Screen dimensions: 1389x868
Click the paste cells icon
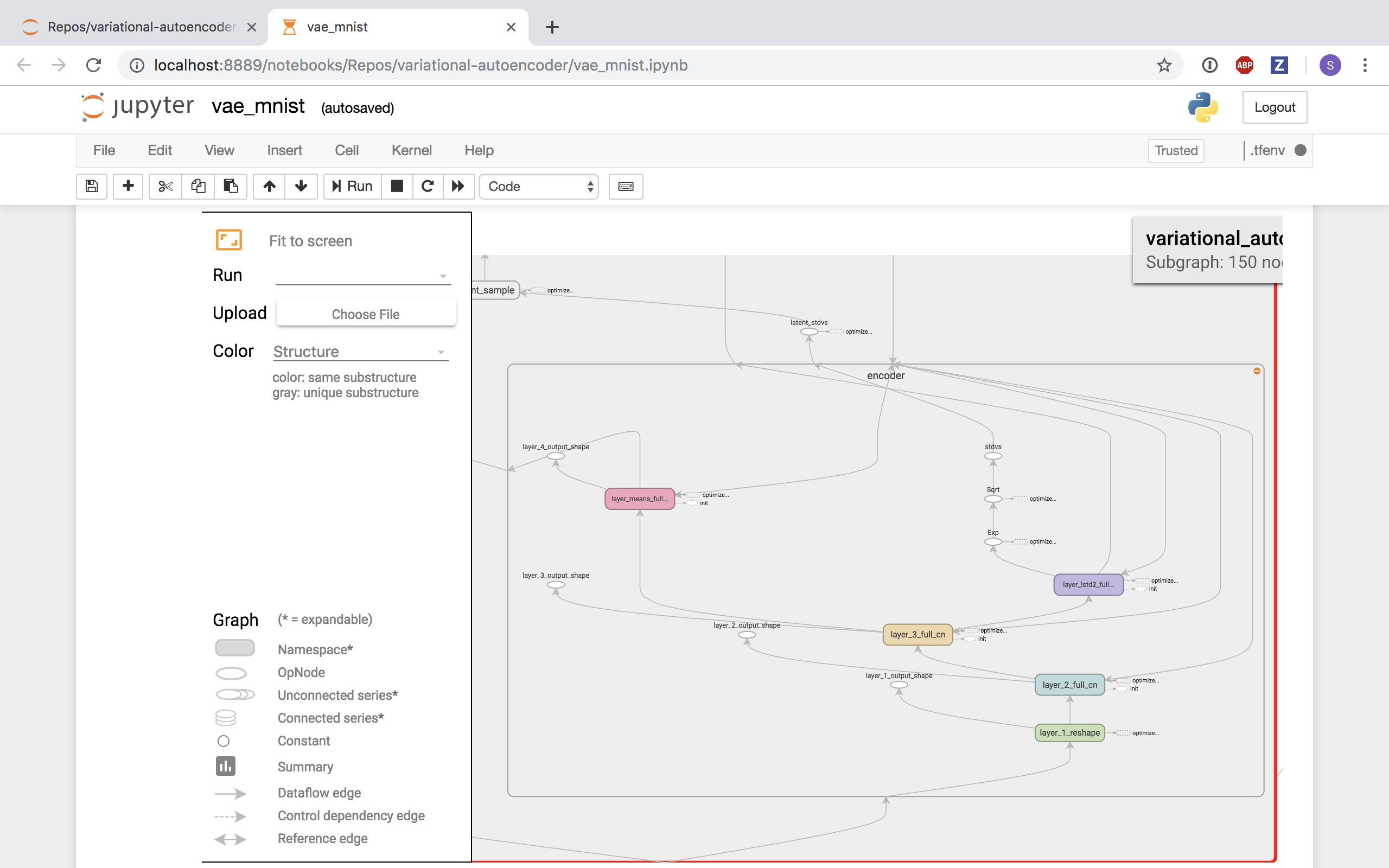231,186
